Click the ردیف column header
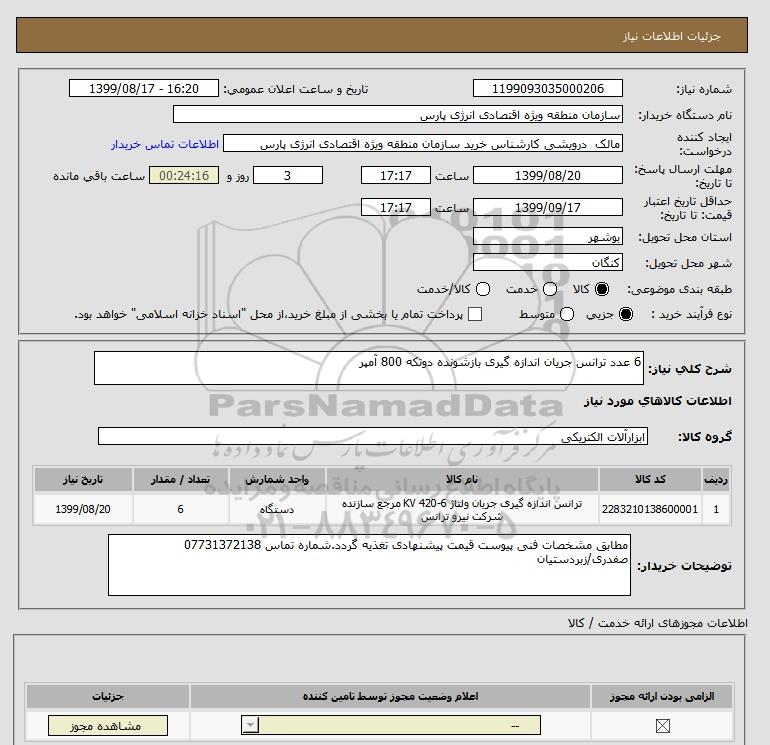This screenshot has width=770, height=745. pos(716,479)
